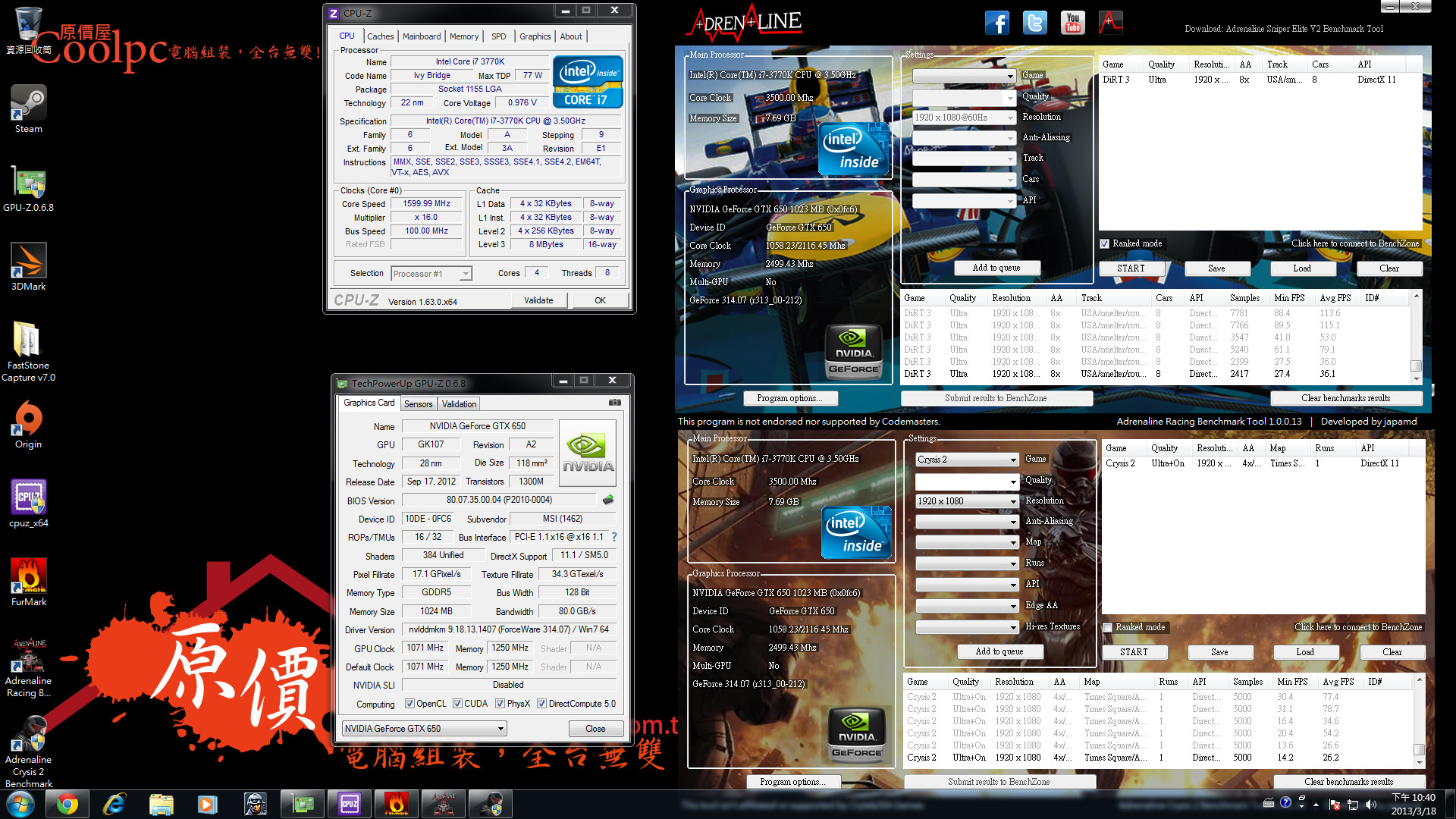Toggle the DirectCompute 5.0 checkbox in GPU-Z
Screen dimensions: 1456x819
click(x=542, y=704)
